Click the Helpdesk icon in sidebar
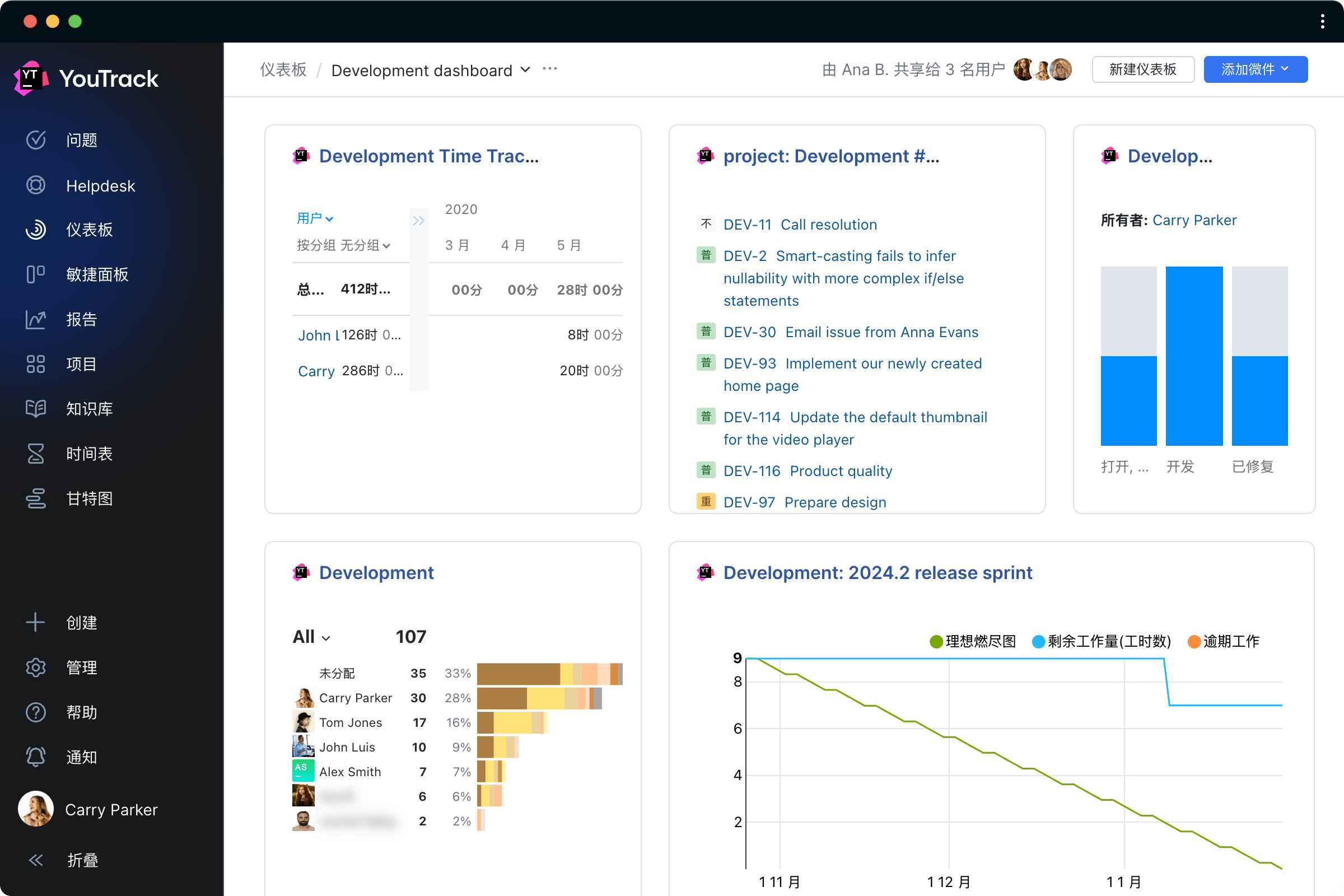The width and height of the screenshot is (1344, 896). pyautogui.click(x=36, y=184)
